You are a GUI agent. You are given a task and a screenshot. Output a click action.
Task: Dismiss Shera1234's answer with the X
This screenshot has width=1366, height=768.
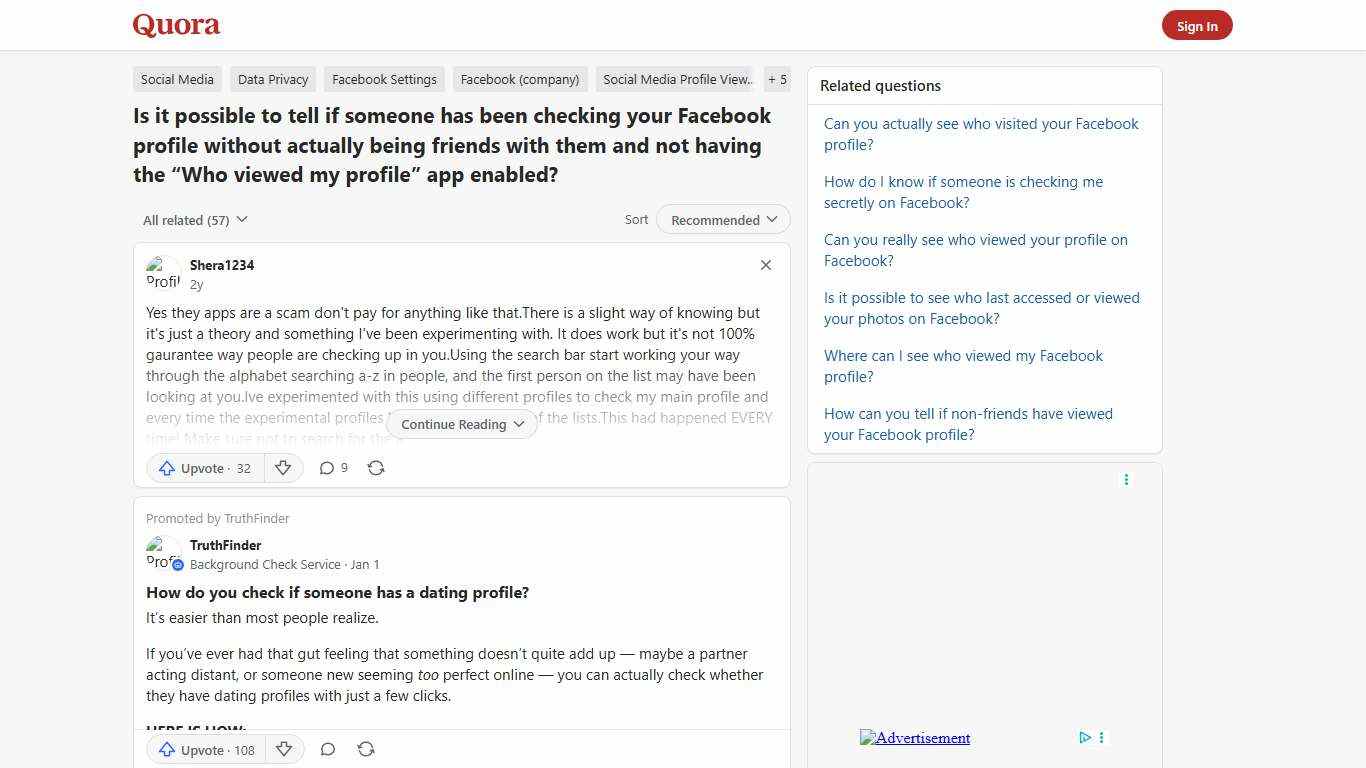click(765, 264)
